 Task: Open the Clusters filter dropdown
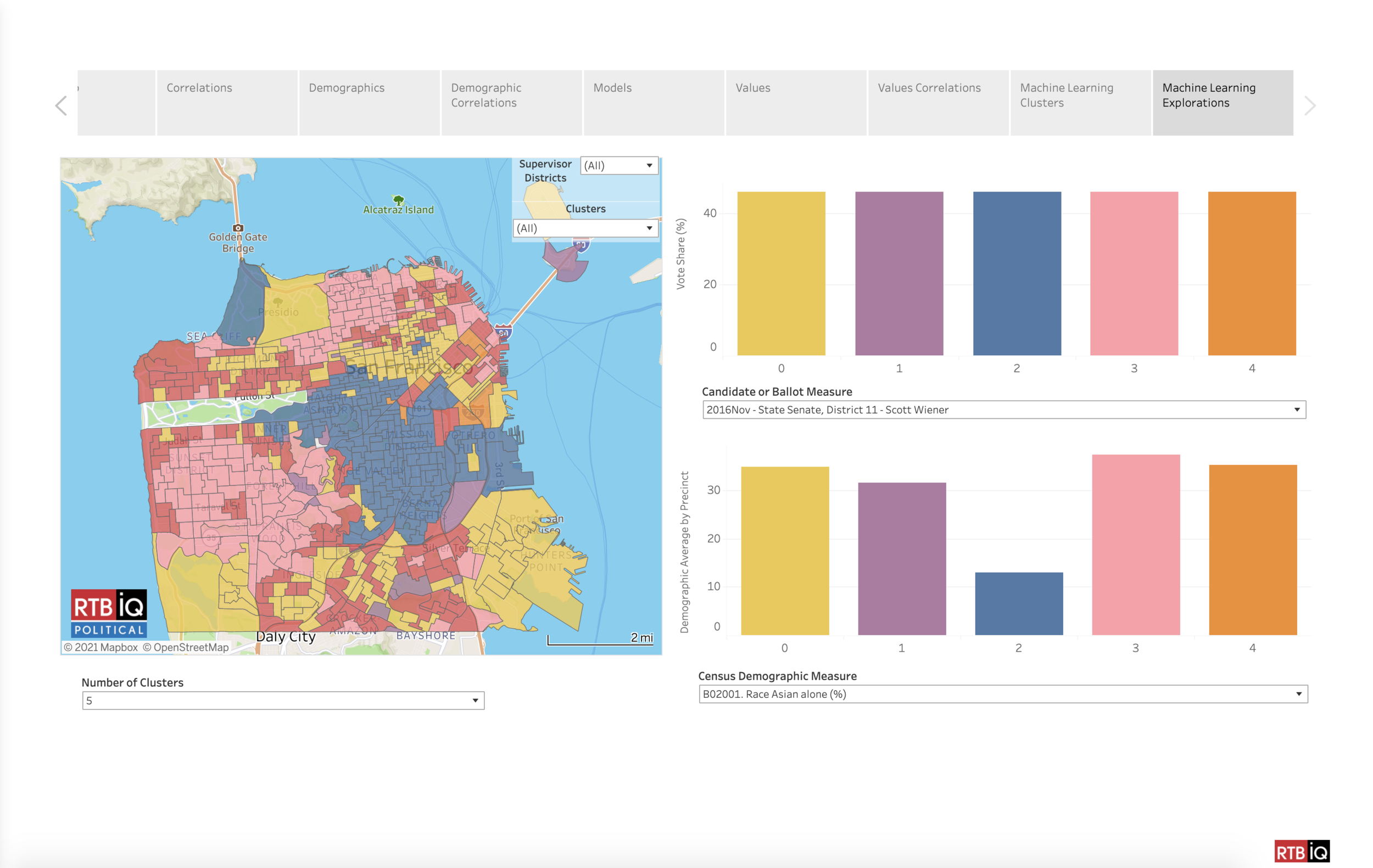point(585,228)
